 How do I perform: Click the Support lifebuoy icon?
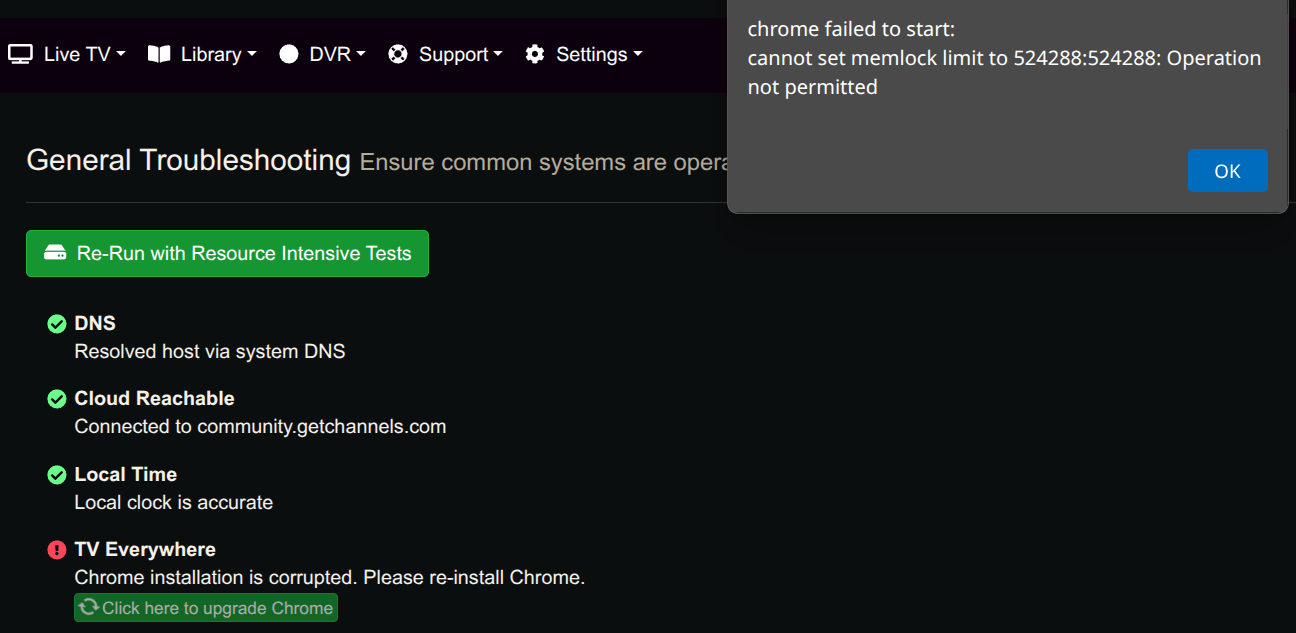398,54
